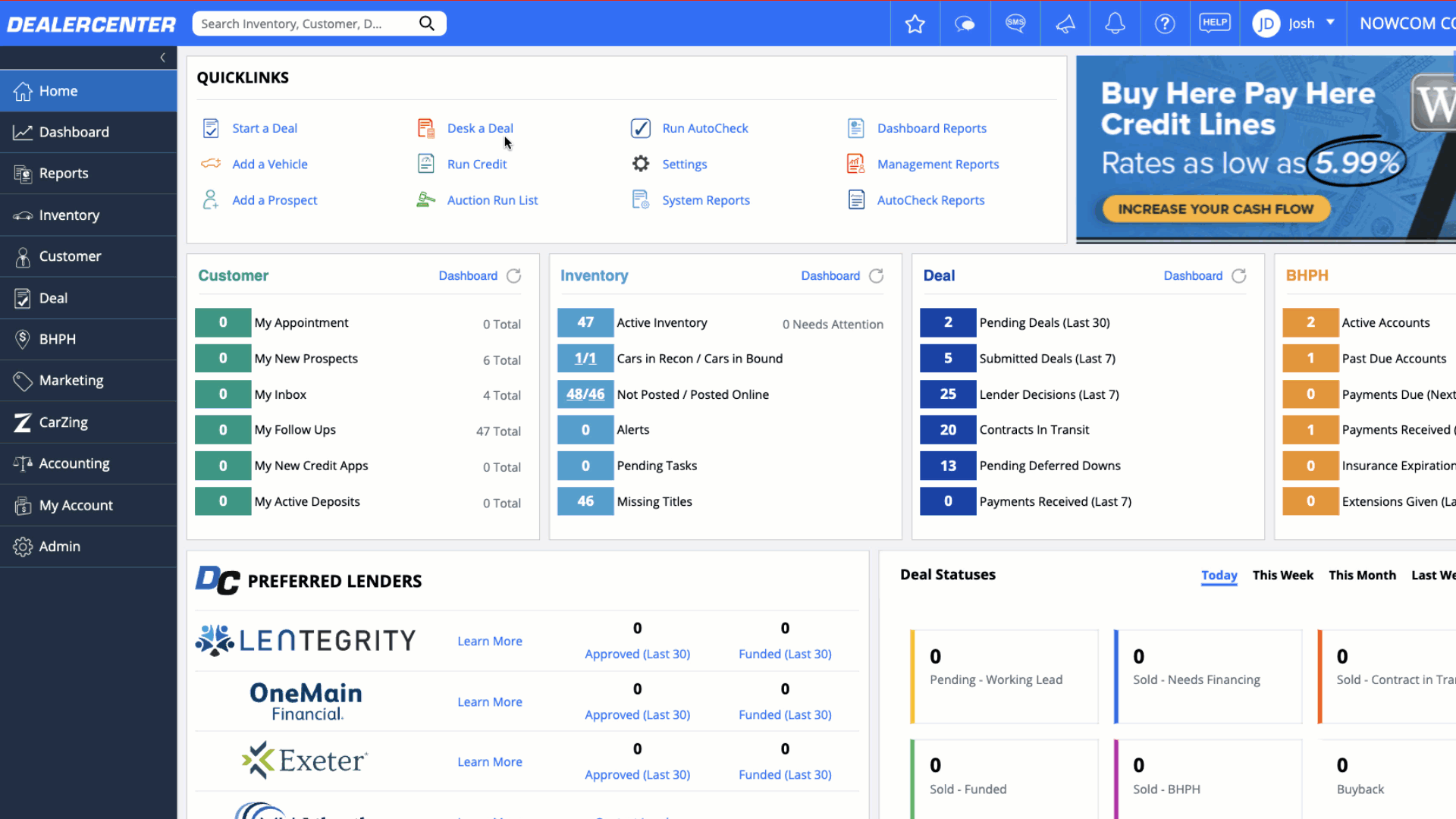
Task: Click the Desk a Deal document icon
Action: pos(426,128)
